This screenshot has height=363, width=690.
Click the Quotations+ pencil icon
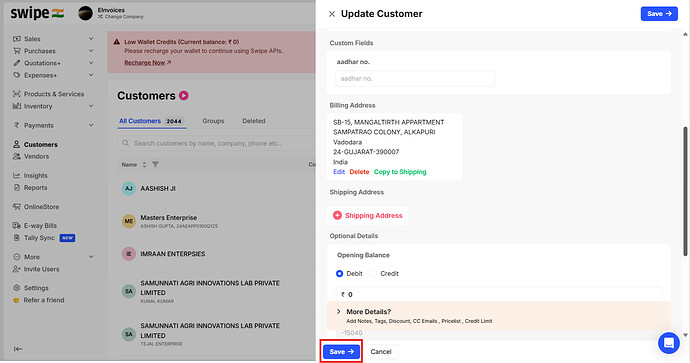pyautogui.click(x=17, y=63)
